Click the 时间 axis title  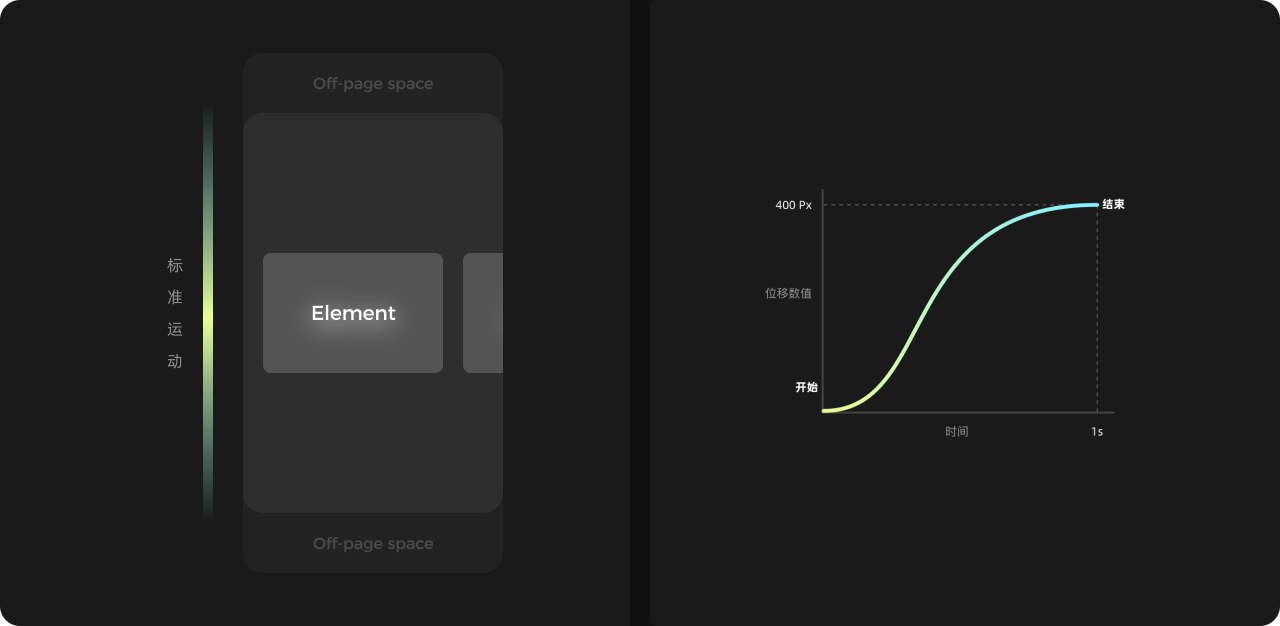[x=957, y=432]
